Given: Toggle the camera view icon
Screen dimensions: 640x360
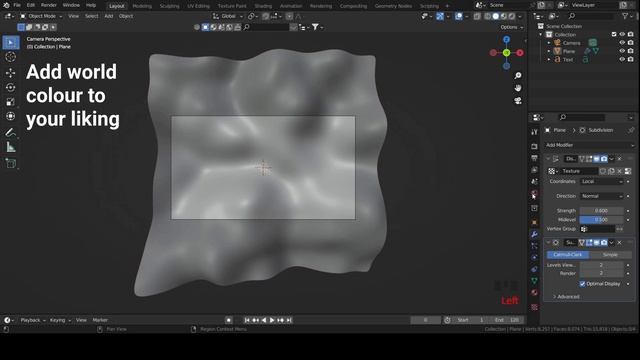Looking at the screenshot, I should coord(518,101).
